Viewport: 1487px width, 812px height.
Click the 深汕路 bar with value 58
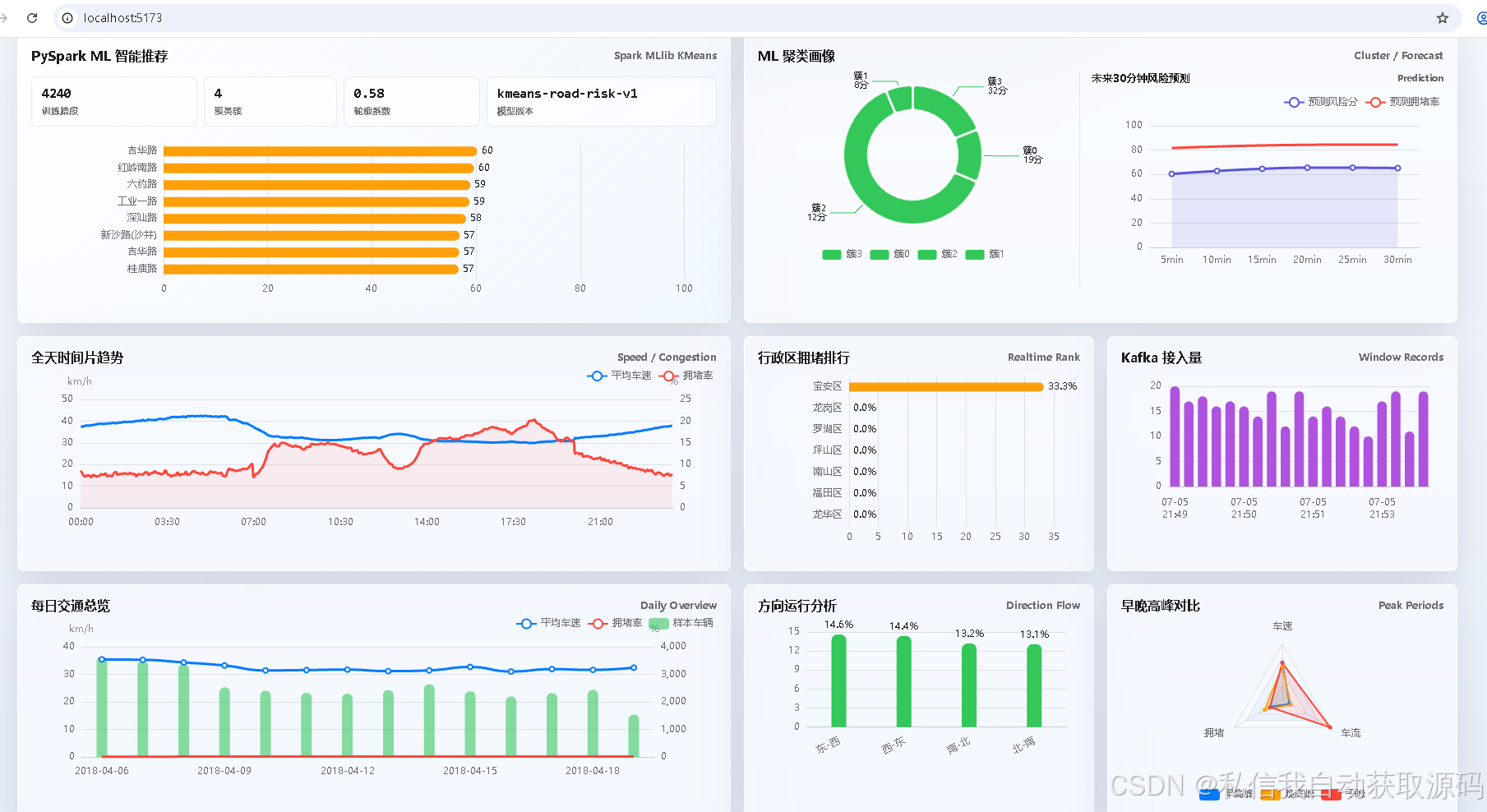coord(315,218)
